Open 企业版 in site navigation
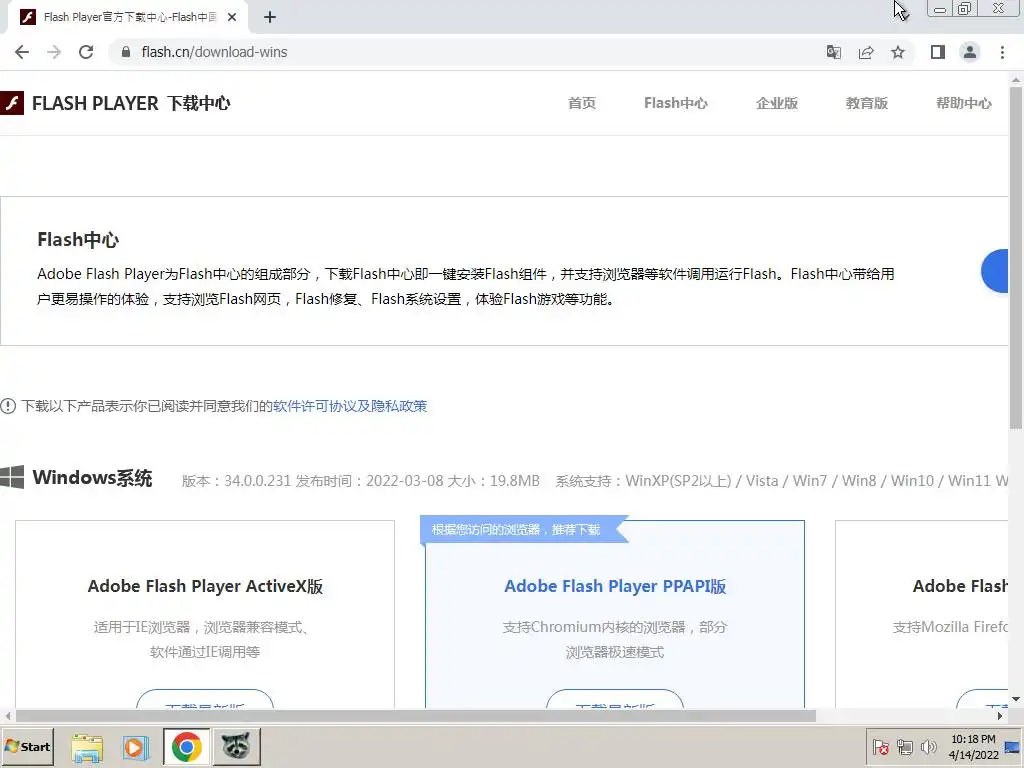Viewport: 1024px width, 768px height. [x=777, y=103]
